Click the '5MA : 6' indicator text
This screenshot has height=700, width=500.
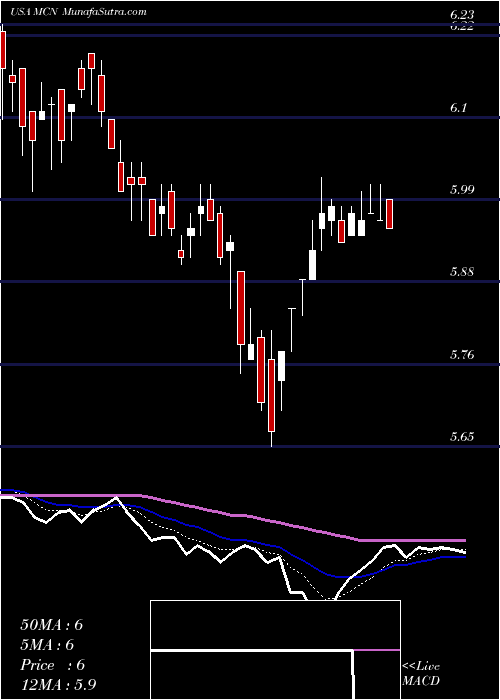(x=47, y=645)
